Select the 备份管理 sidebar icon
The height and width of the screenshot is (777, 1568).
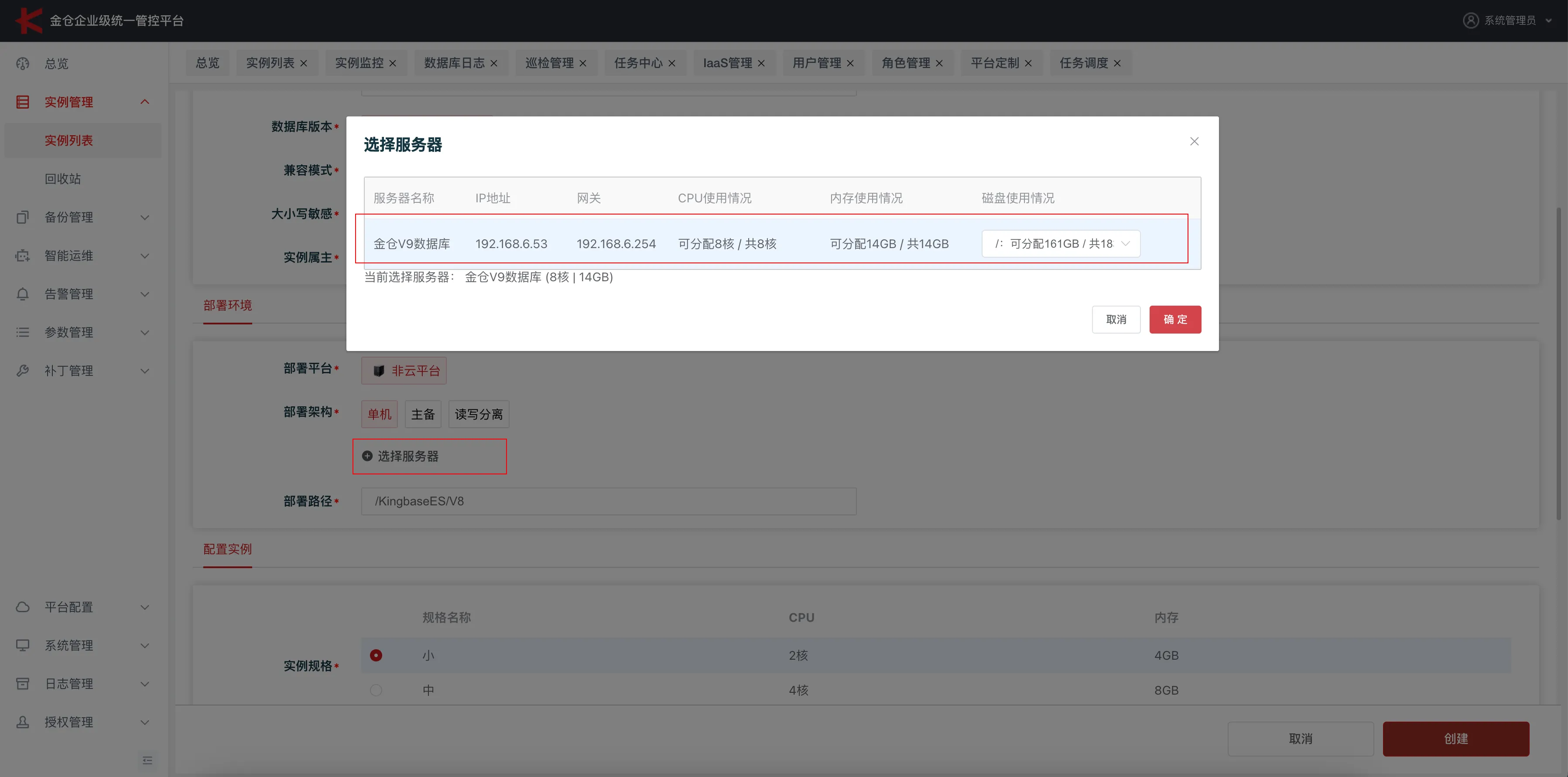tap(23, 217)
